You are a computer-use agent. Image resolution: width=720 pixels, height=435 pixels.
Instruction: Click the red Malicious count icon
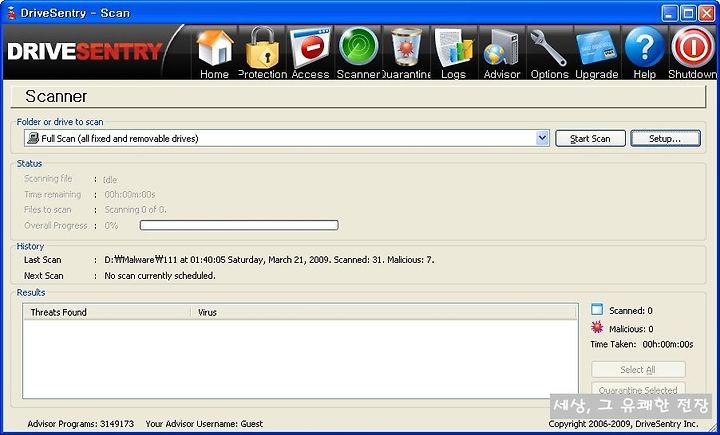pyautogui.click(x=597, y=328)
